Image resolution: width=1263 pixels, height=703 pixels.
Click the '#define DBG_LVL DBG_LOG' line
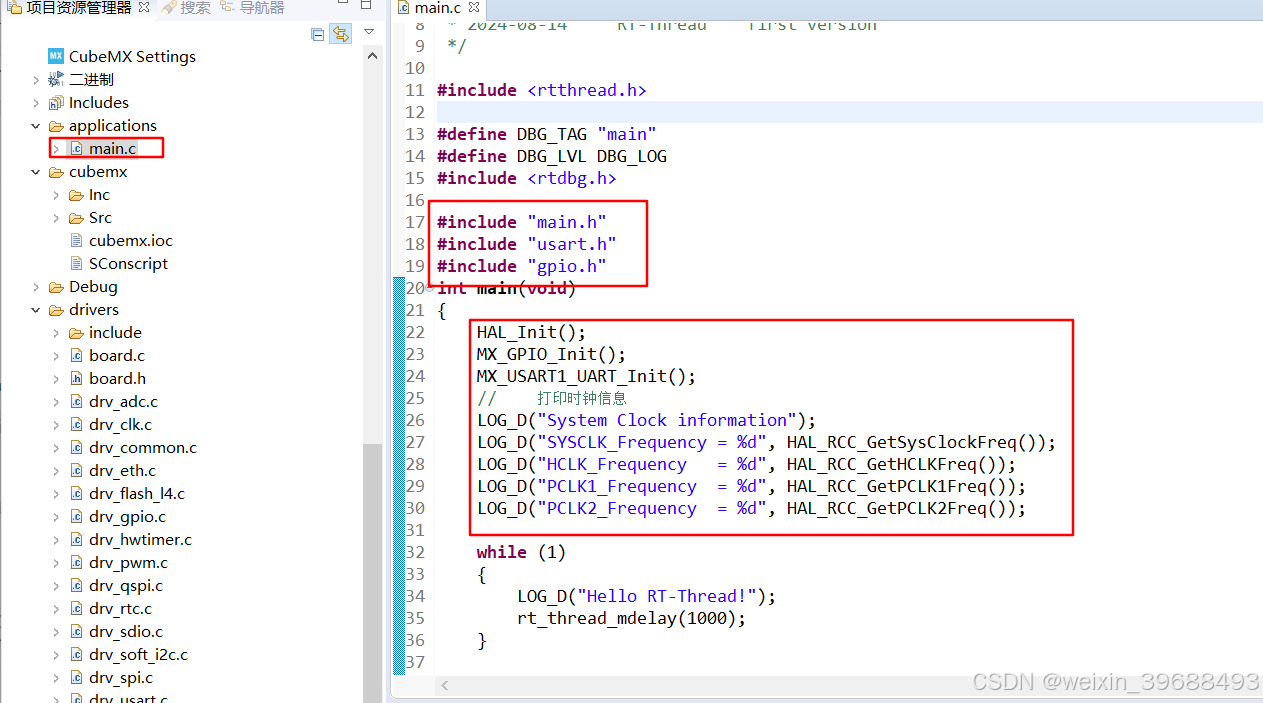(x=551, y=156)
